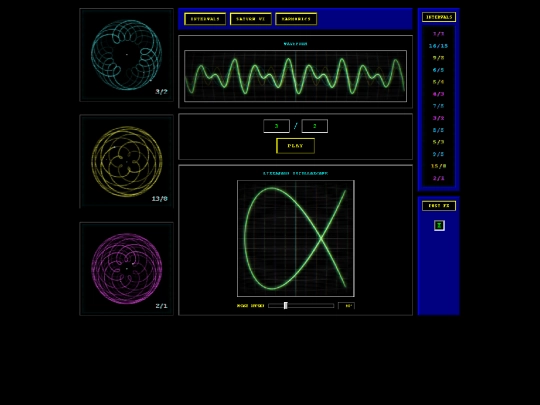This screenshot has width=540, height=405.
Task: Focus the denominator input showing 2
Action: pyautogui.click(x=314, y=126)
